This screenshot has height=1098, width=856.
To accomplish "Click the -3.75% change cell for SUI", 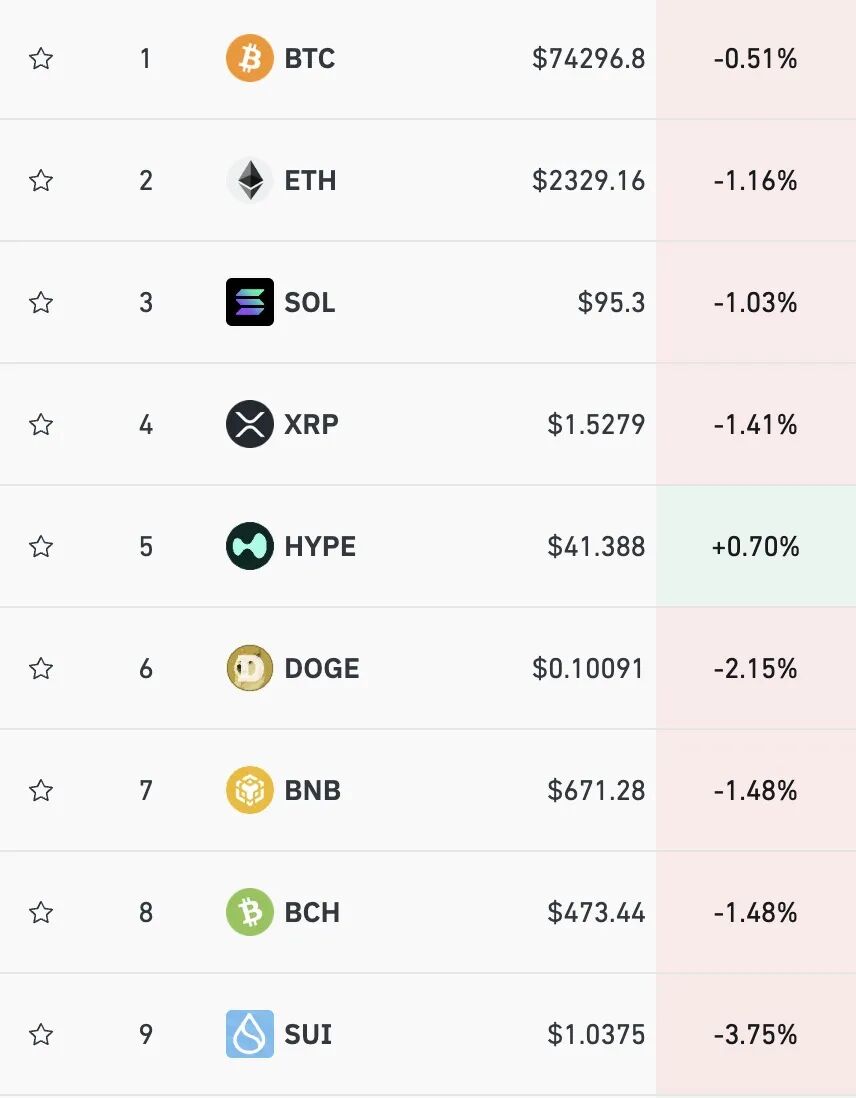I will click(756, 1034).
